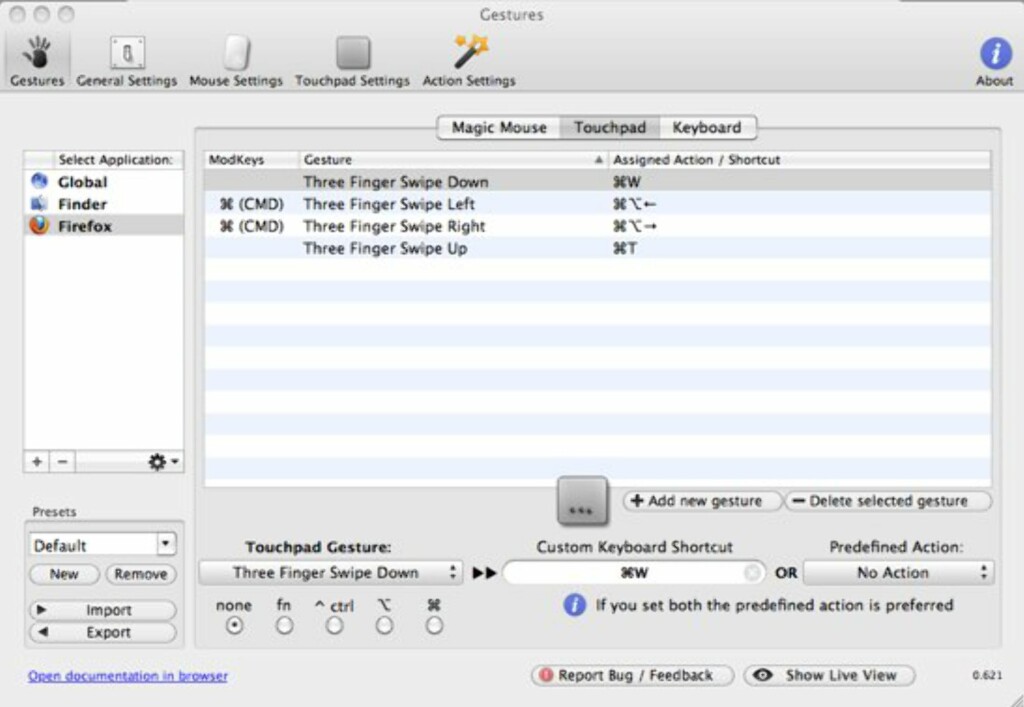Select the fn modifier radio button
This screenshot has height=707, width=1024.
click(x=284, y=626)
